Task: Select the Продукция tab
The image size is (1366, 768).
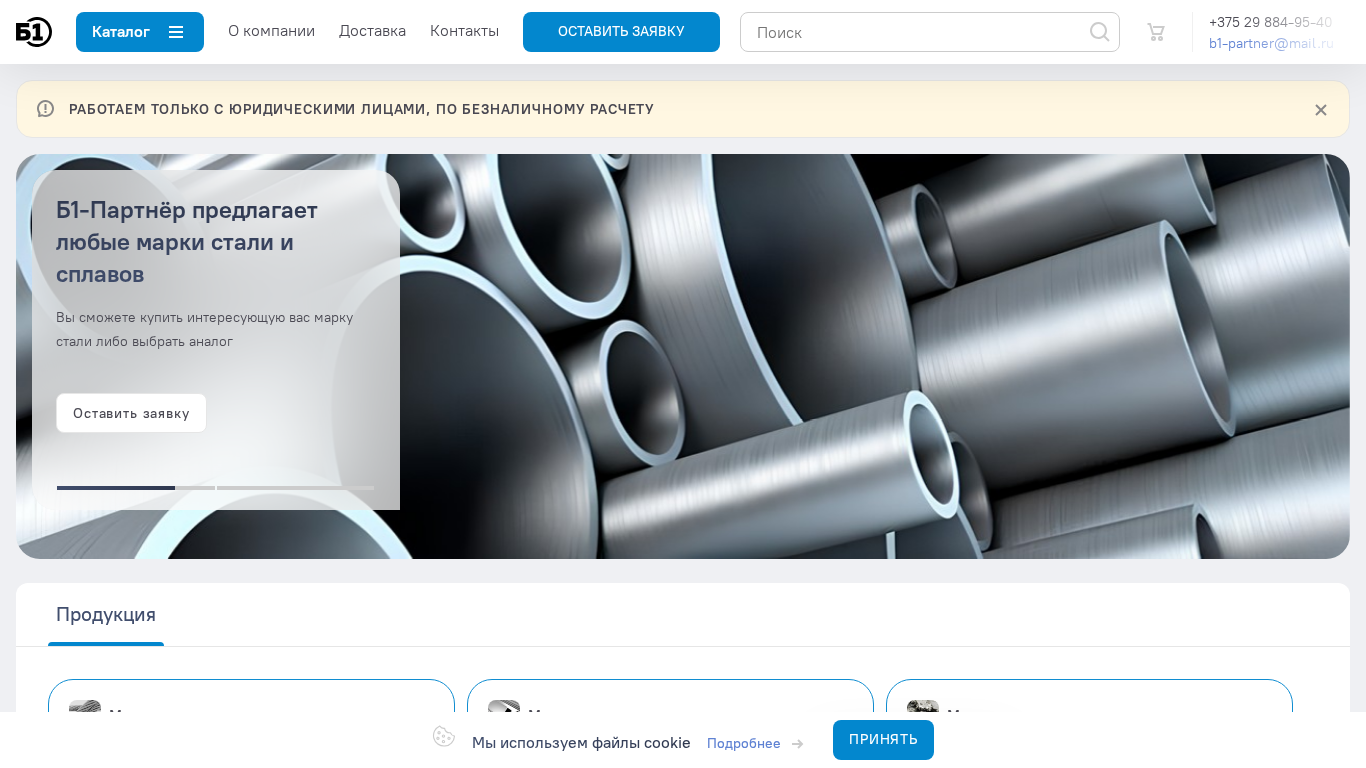Action: click(106, 615)
